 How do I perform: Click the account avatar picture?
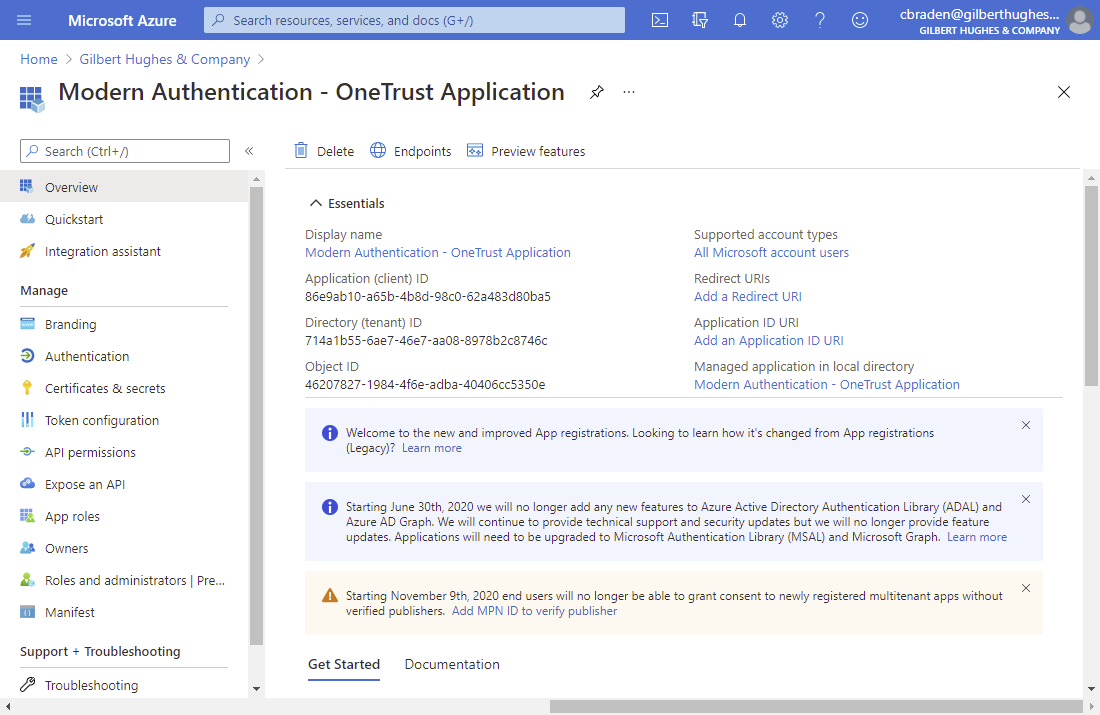click(1080, 20)
